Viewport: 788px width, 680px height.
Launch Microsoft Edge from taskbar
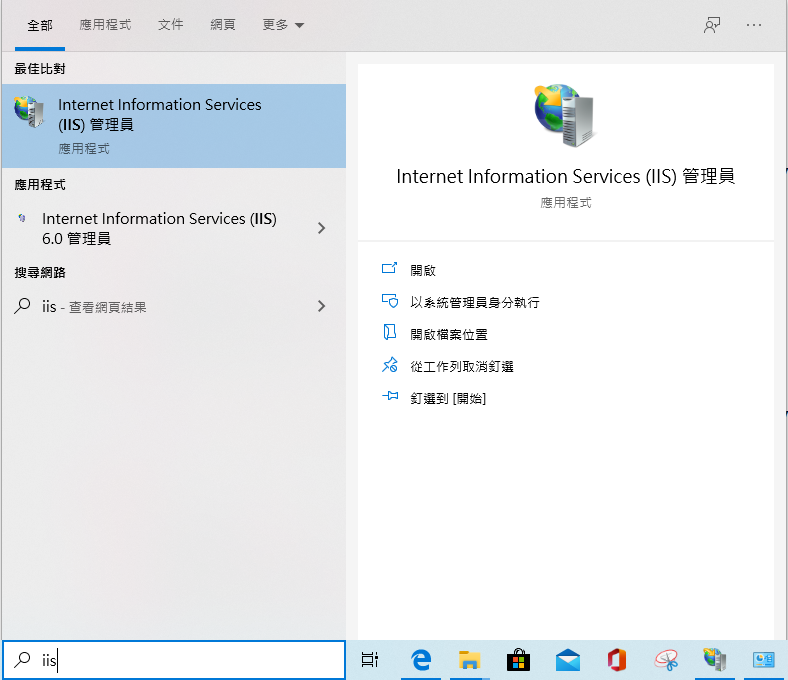[421, 659]
